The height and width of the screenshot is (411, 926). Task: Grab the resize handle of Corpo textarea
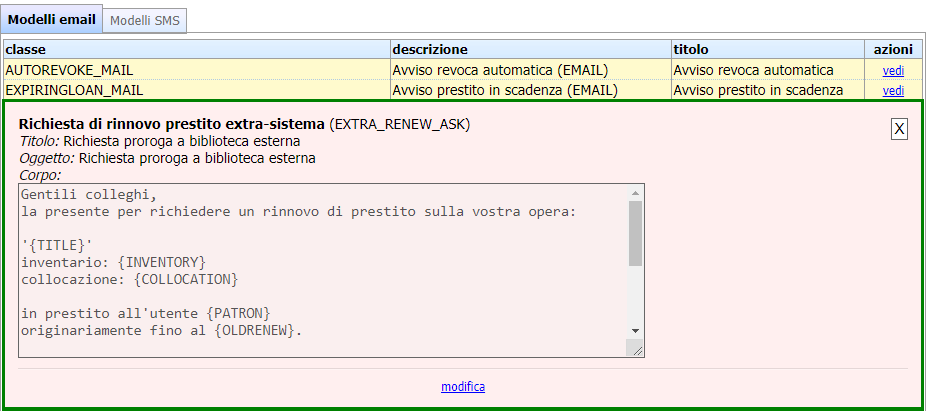(635, 348)
